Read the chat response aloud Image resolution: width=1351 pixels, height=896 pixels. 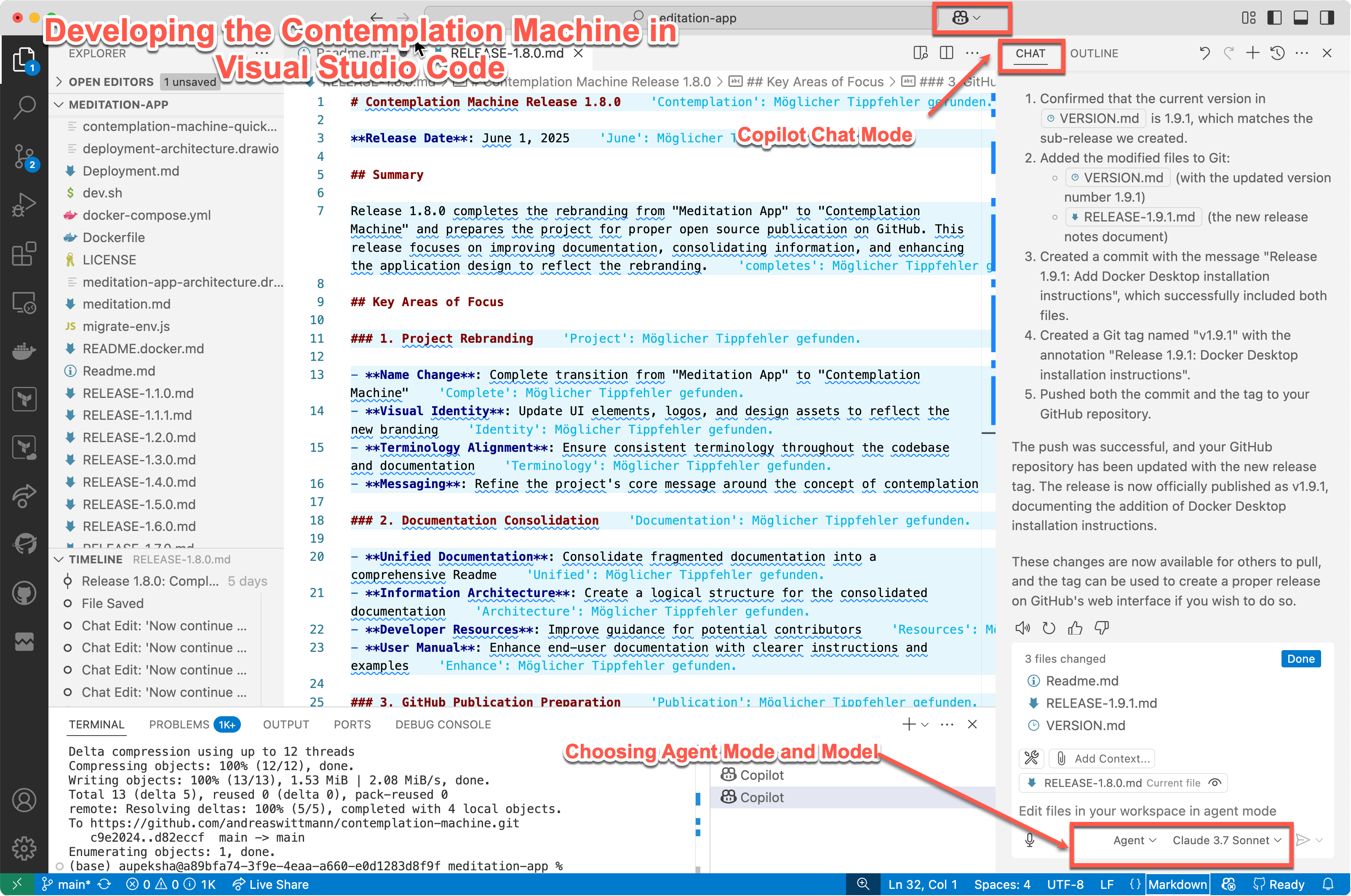coord(1023,628)
